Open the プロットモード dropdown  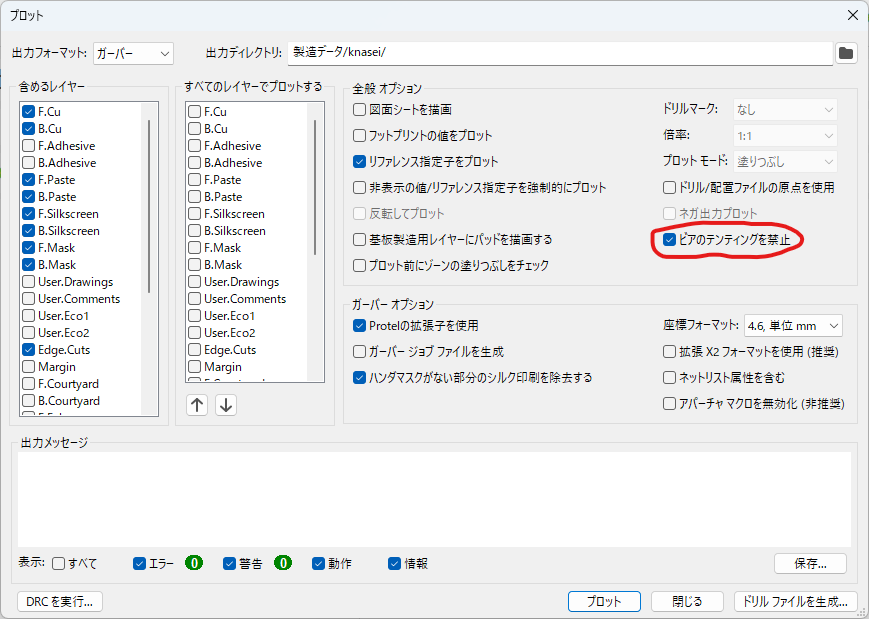click(786, 161)
